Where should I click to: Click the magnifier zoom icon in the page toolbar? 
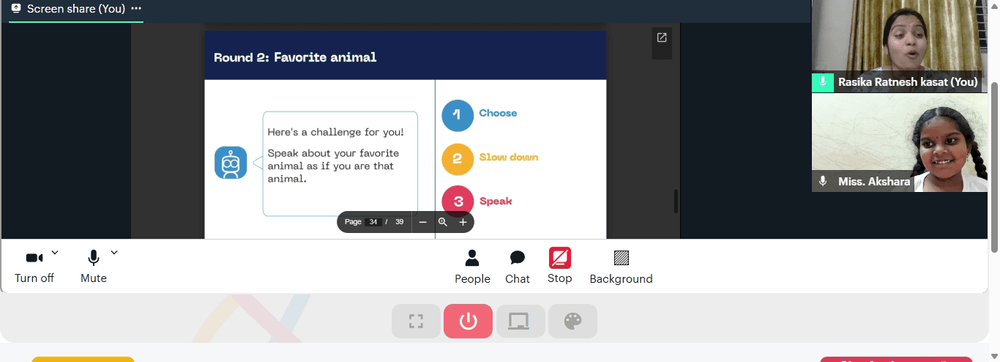pyautogui.click(x=442, y=222)
